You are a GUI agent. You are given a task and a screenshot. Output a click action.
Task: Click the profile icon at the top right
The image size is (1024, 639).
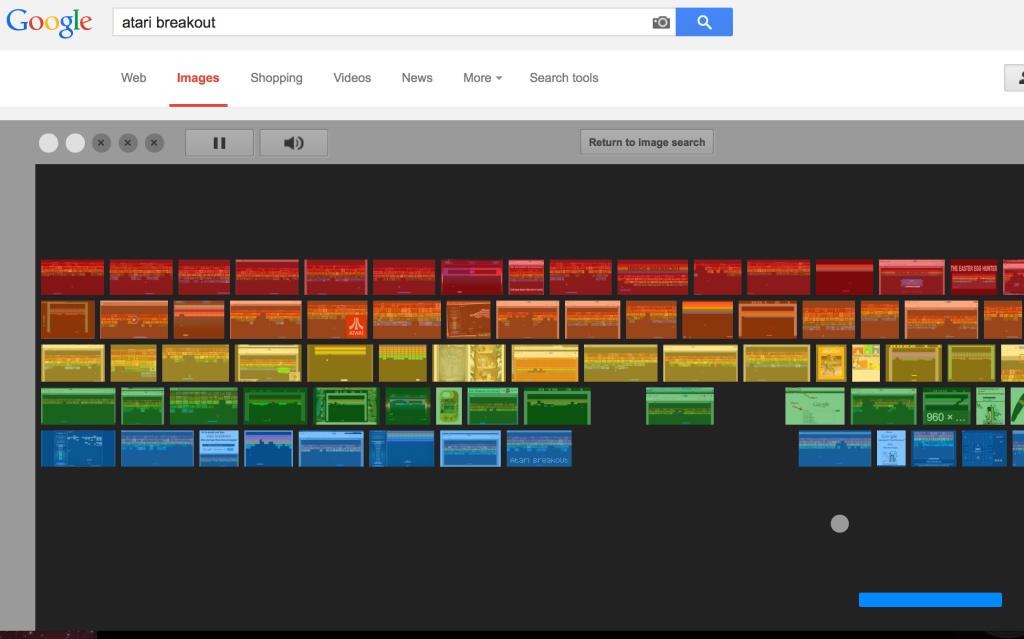click(x=1019, y=77)
